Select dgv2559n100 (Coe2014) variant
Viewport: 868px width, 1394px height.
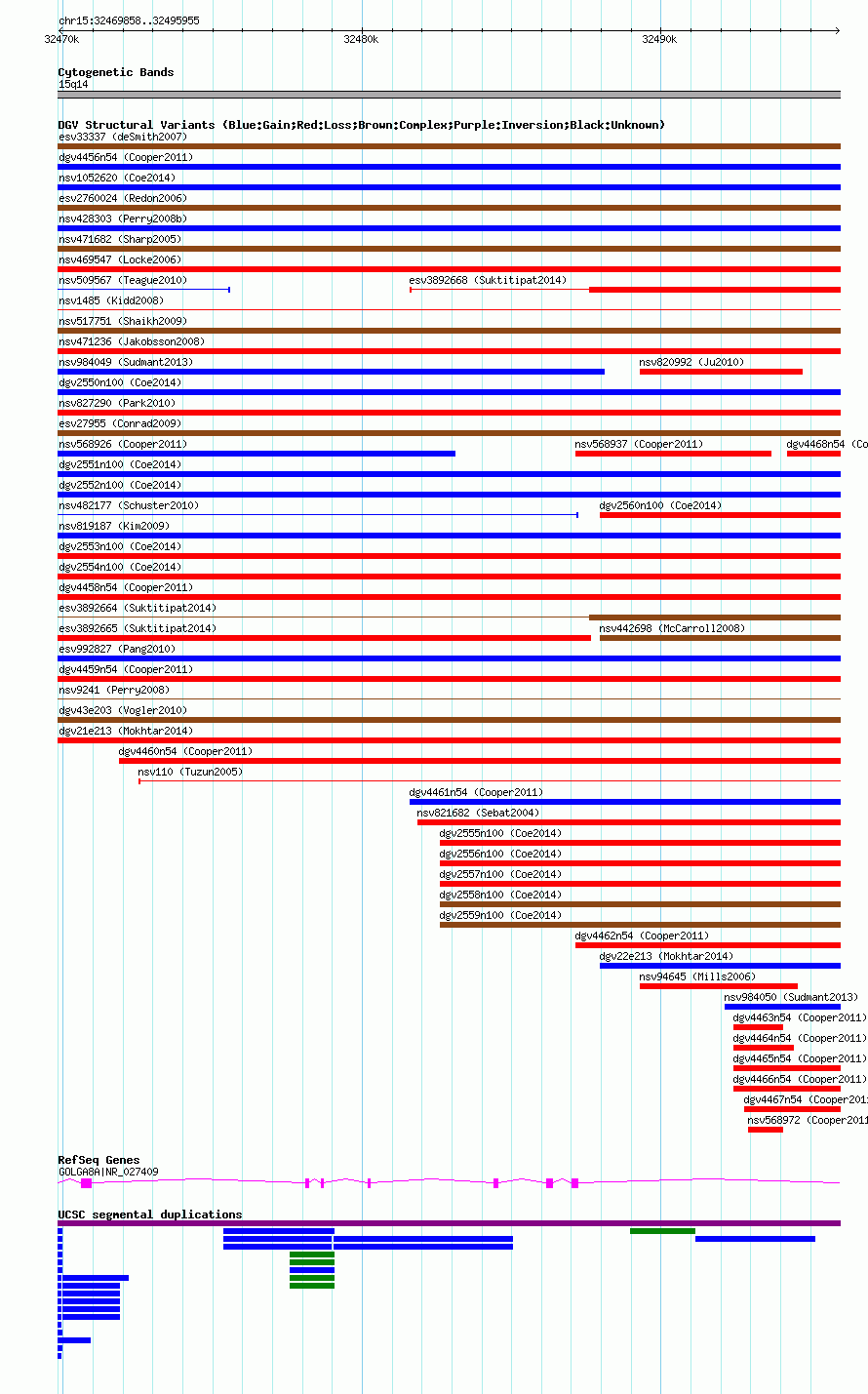click(x=640, y=925)
